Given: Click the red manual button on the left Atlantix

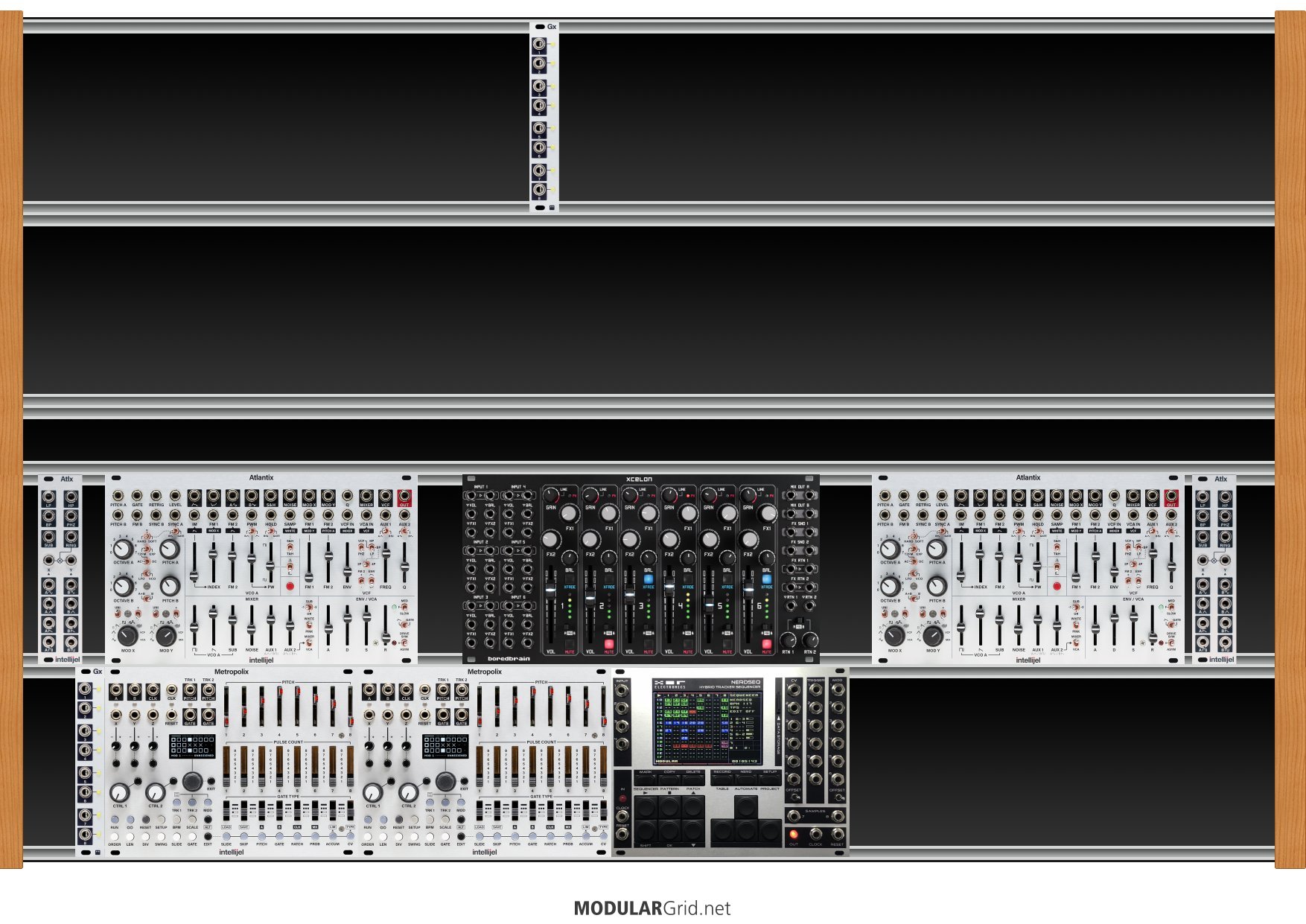Looking at the screenshot, I should (x=290, y=587).
